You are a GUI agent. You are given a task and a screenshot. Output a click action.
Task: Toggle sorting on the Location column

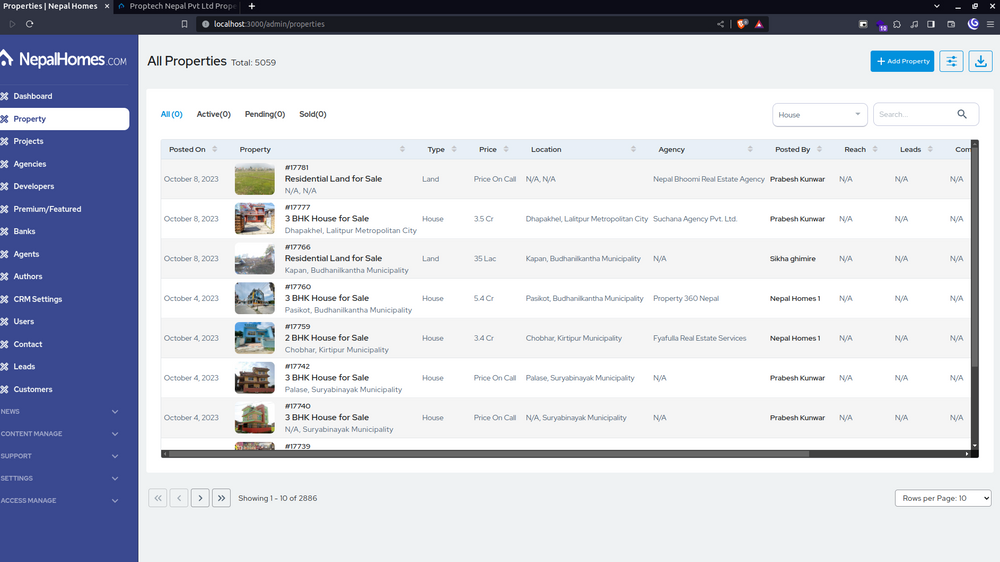point(634,149)
